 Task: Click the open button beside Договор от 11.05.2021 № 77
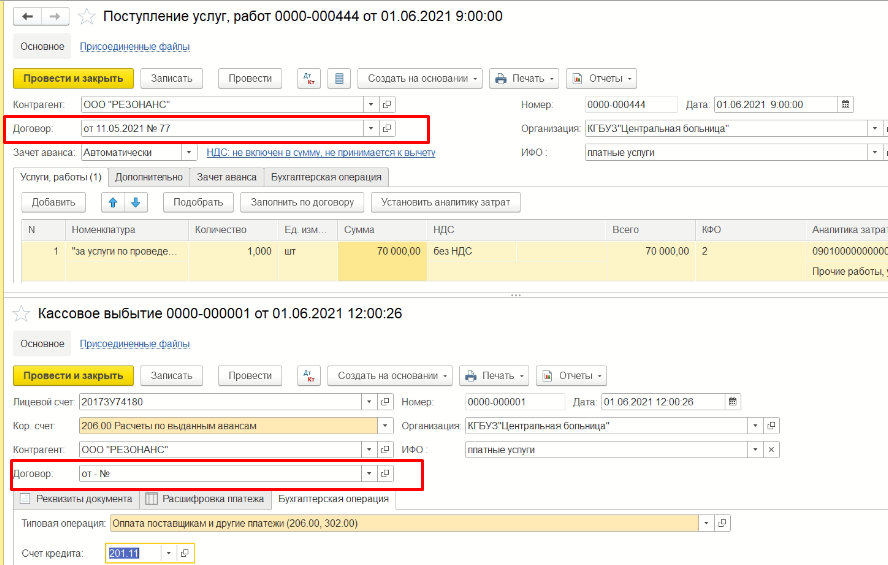pos(388,128)
